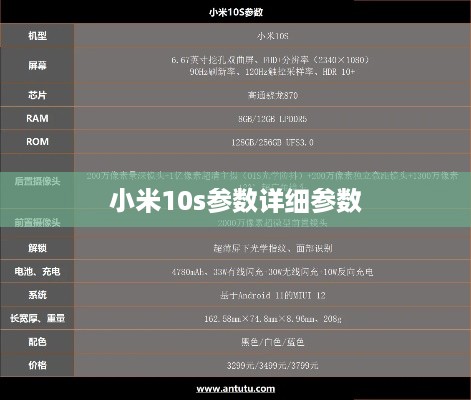Click the 屏下光学指纹 unlock value
The width and height of the screenshot is (471, 400).
click(x=273, y=248)
